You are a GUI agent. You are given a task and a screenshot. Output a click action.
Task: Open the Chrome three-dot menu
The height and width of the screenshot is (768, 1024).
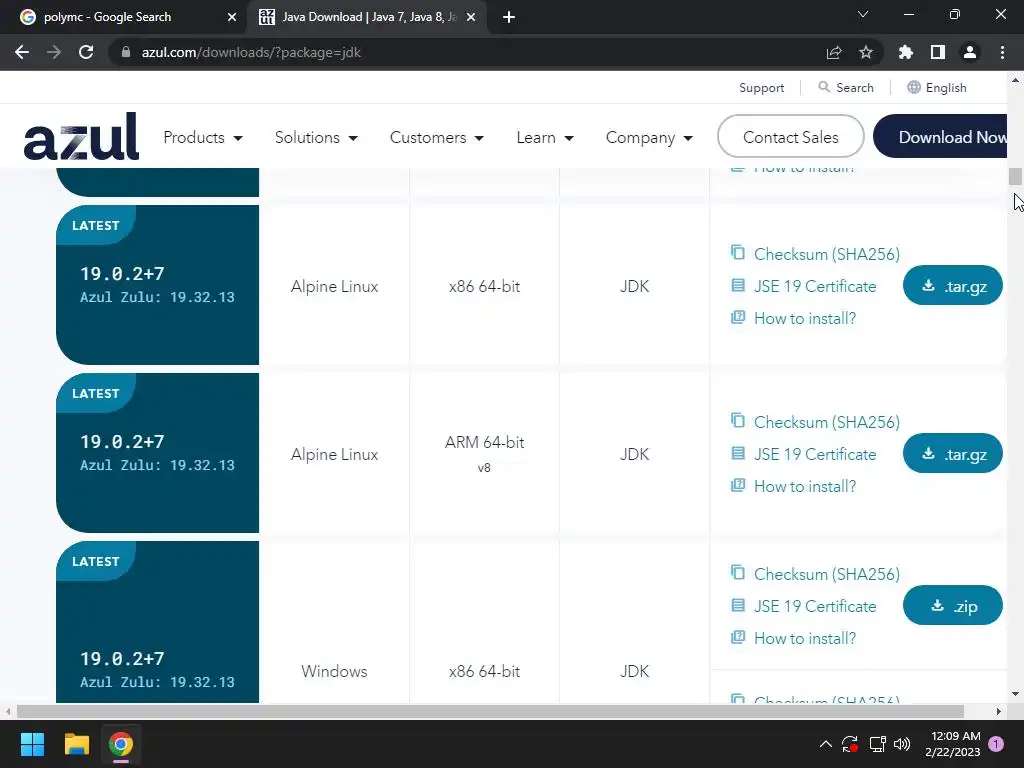(x=1002, y=52)
